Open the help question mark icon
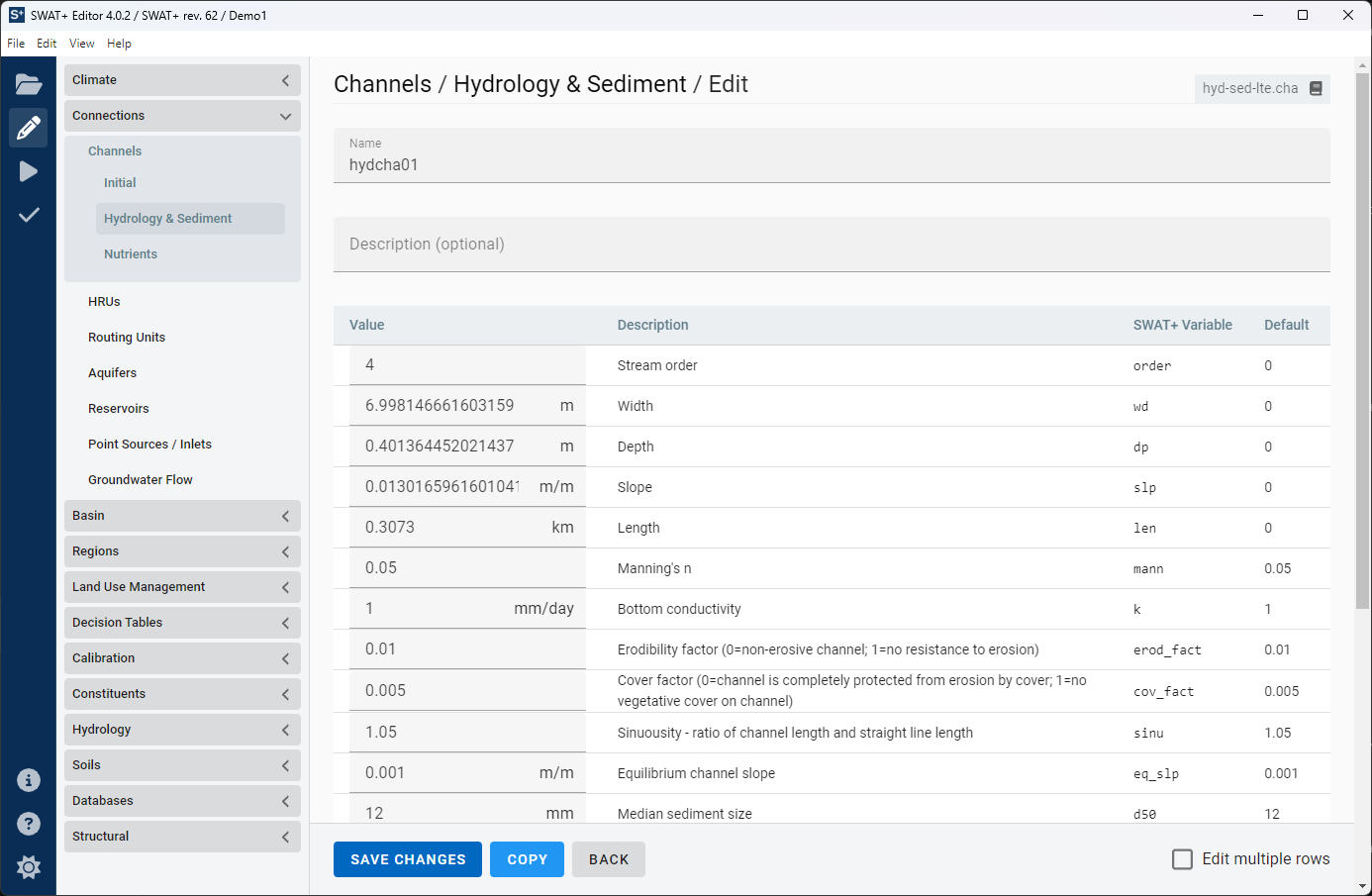This screenshot has height=896, width=1372. pyautogui.click(x=29, y=824)
